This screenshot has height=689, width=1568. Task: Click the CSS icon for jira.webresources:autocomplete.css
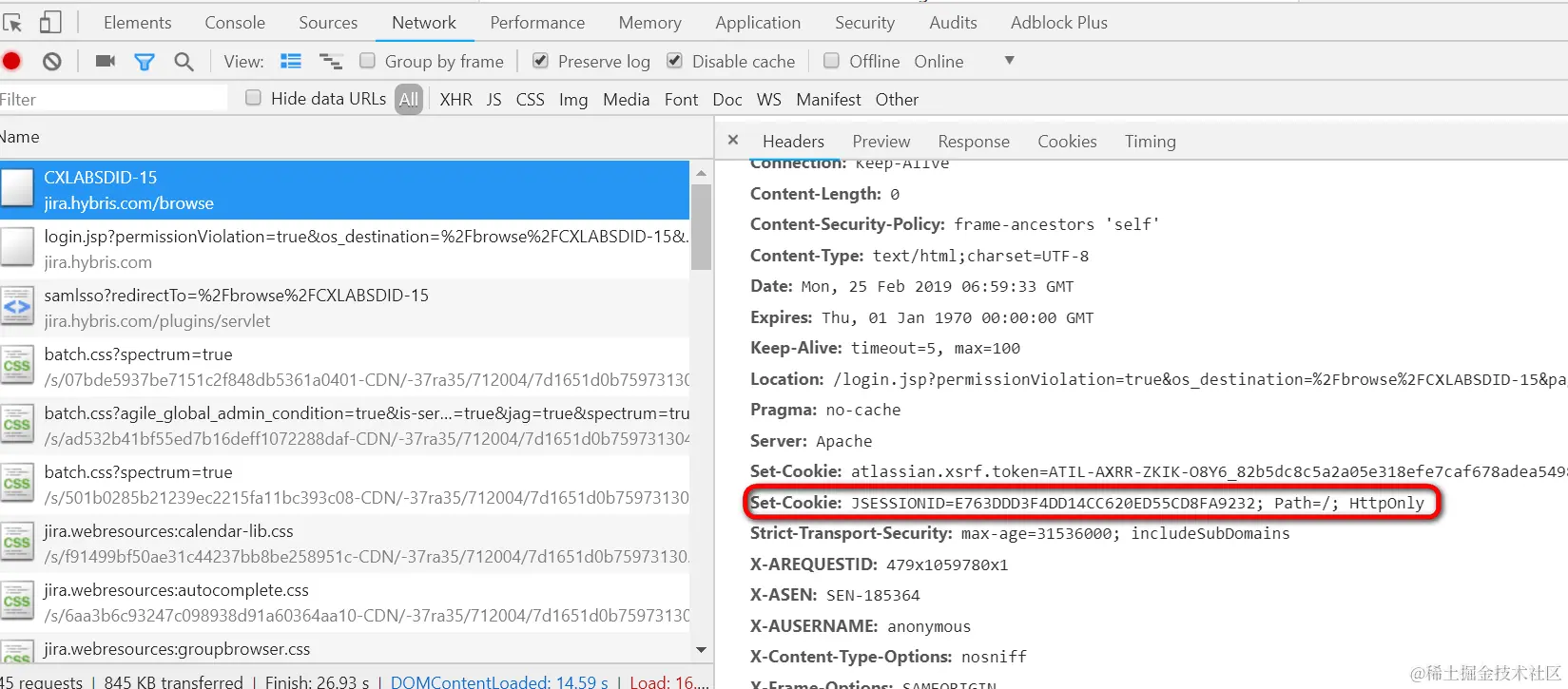[x=17, y=602]
